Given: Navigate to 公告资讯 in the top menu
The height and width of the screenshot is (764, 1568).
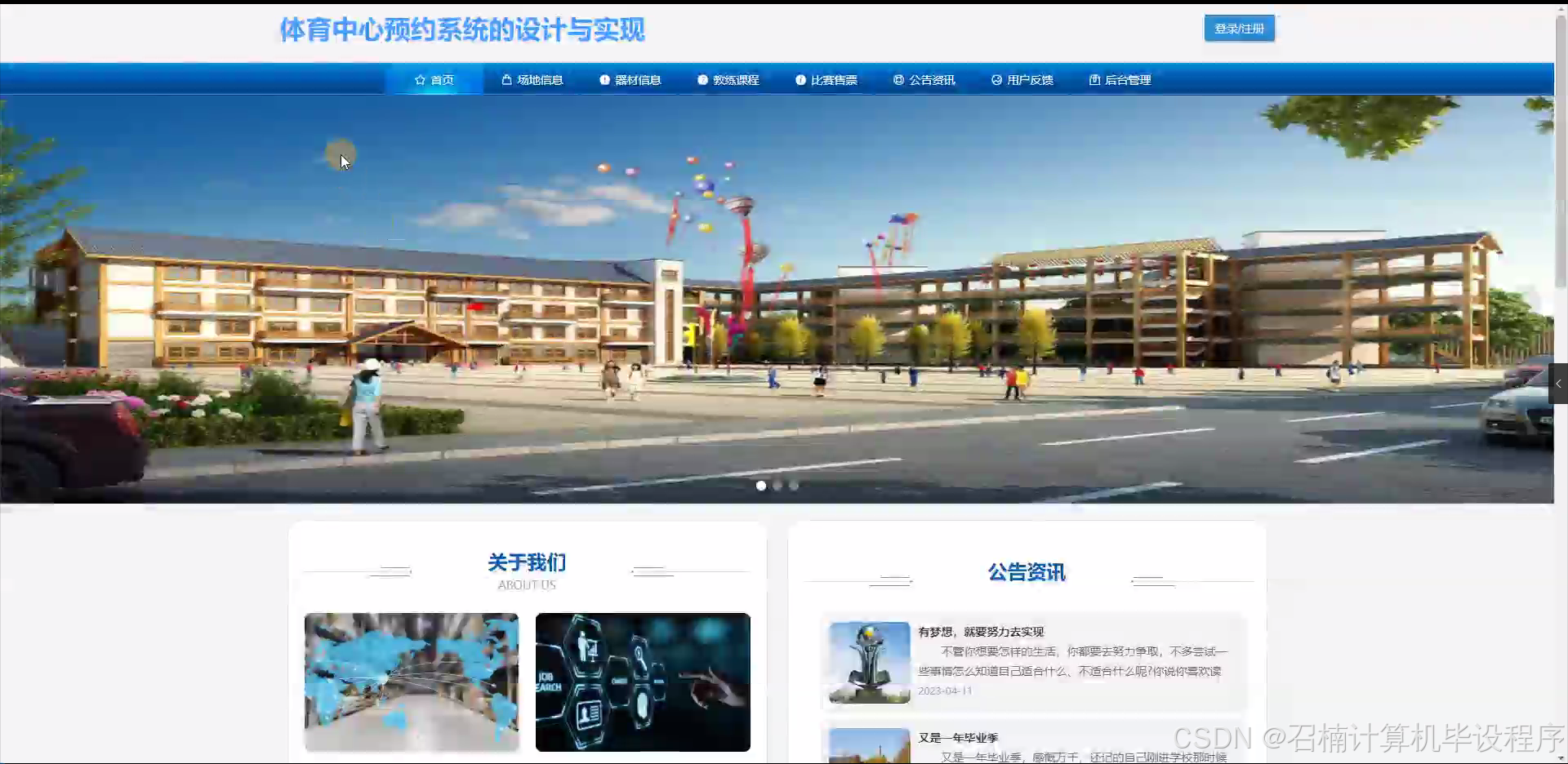Looking at the screenshot, I should pyautogui.click(x=924, y=80).
